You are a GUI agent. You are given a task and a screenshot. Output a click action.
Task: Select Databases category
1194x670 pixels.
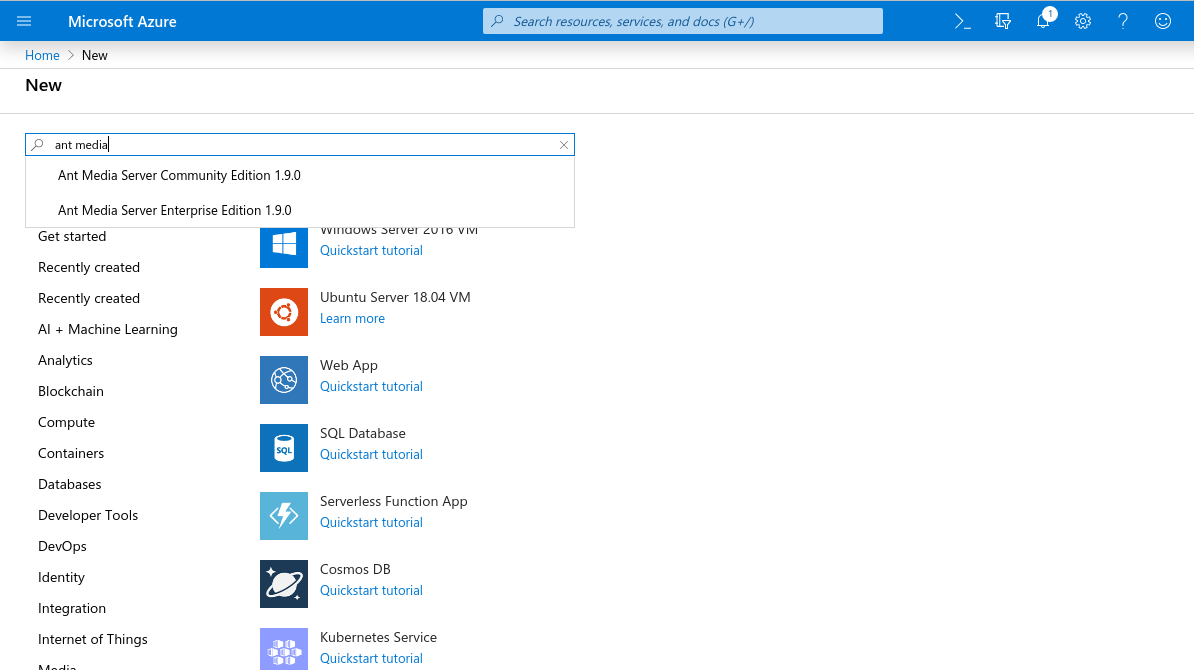tap(69, 484)
